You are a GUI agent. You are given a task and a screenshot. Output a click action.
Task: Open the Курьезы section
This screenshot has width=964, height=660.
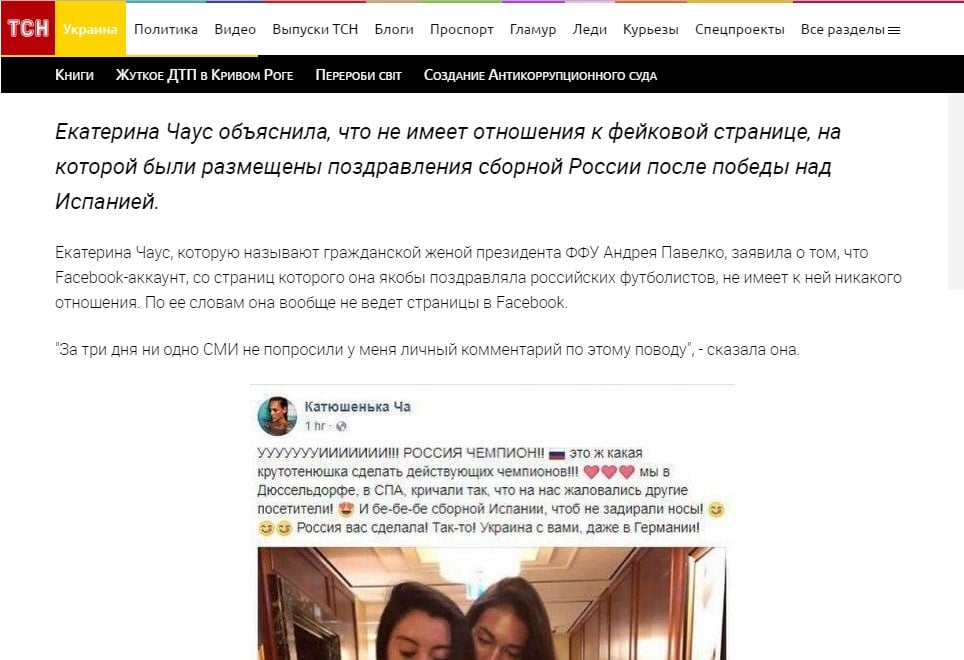coord(650,29)
